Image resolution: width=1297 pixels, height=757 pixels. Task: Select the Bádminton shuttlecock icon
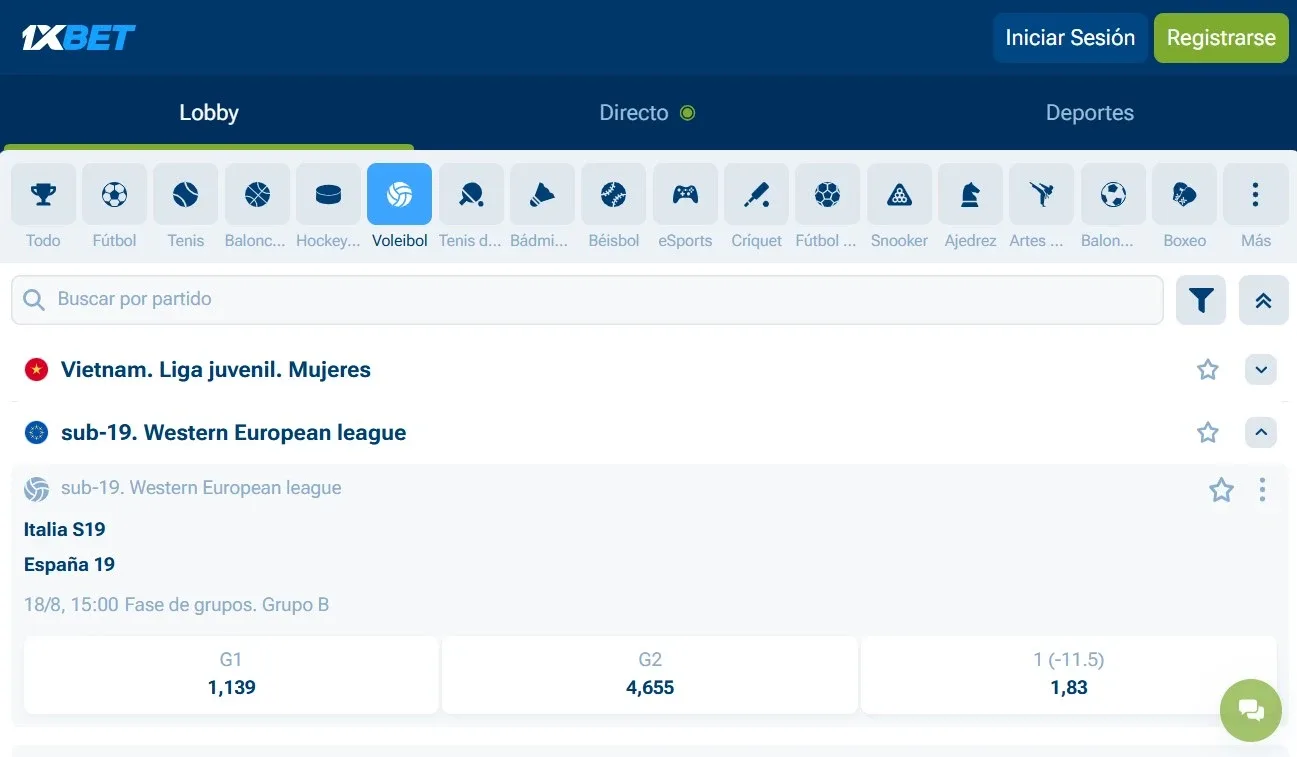tap(542, 194)
